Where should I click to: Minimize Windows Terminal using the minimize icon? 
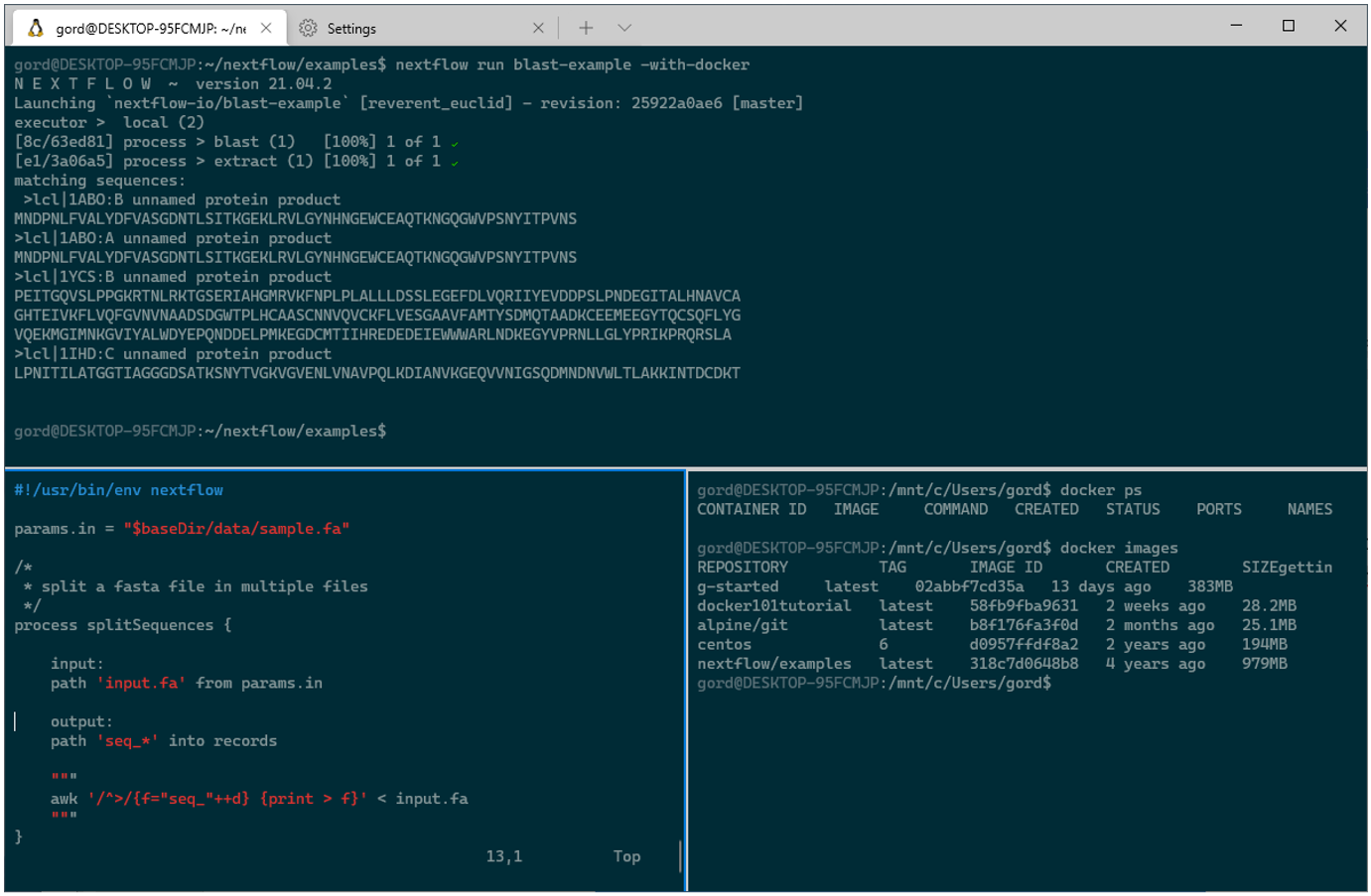(x=1235, y=25)
